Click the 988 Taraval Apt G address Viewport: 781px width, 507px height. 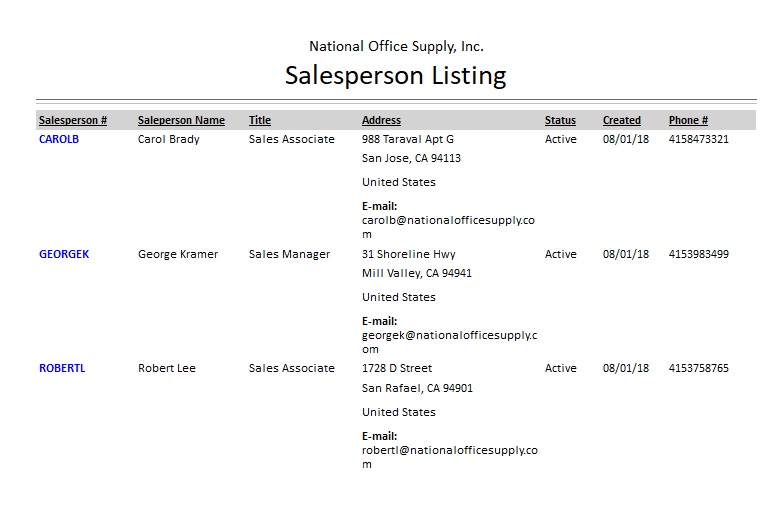(408, 140)
